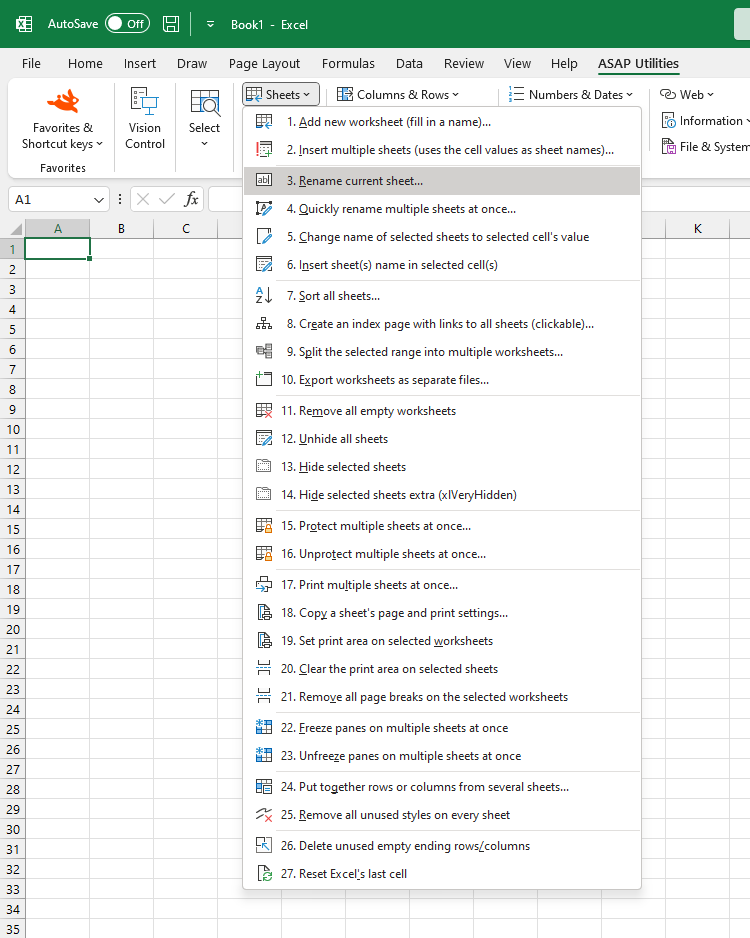Choose 'Set print area on selected worksheets'

(442, 641)
